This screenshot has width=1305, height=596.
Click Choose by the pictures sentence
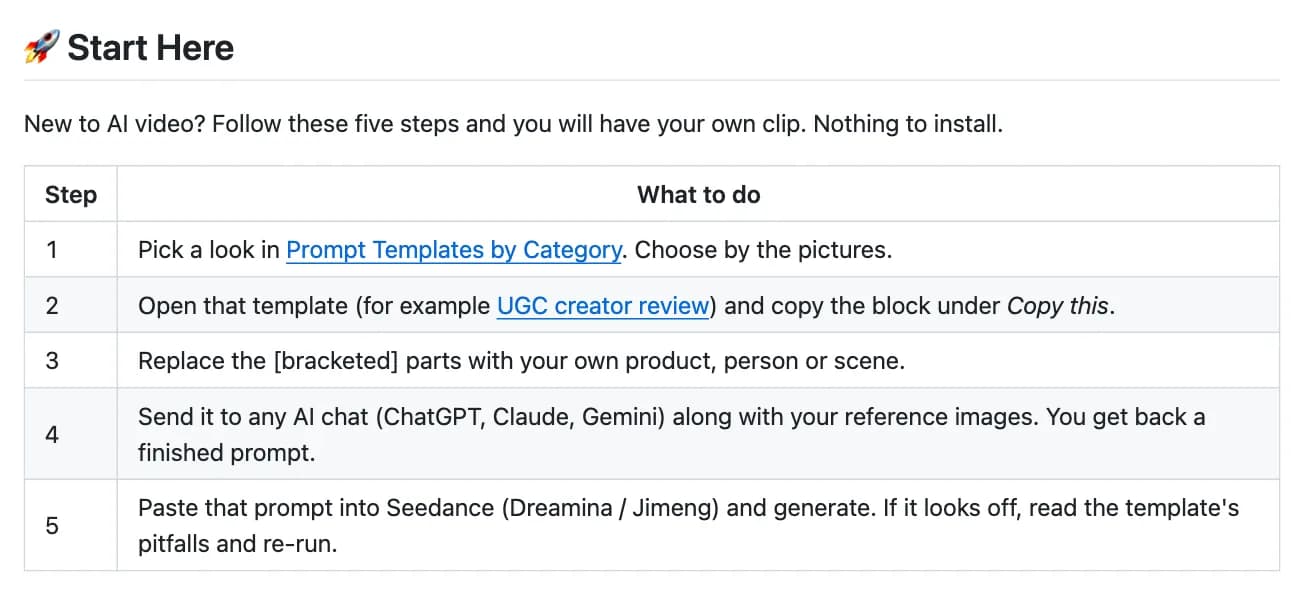pos(763,249)
